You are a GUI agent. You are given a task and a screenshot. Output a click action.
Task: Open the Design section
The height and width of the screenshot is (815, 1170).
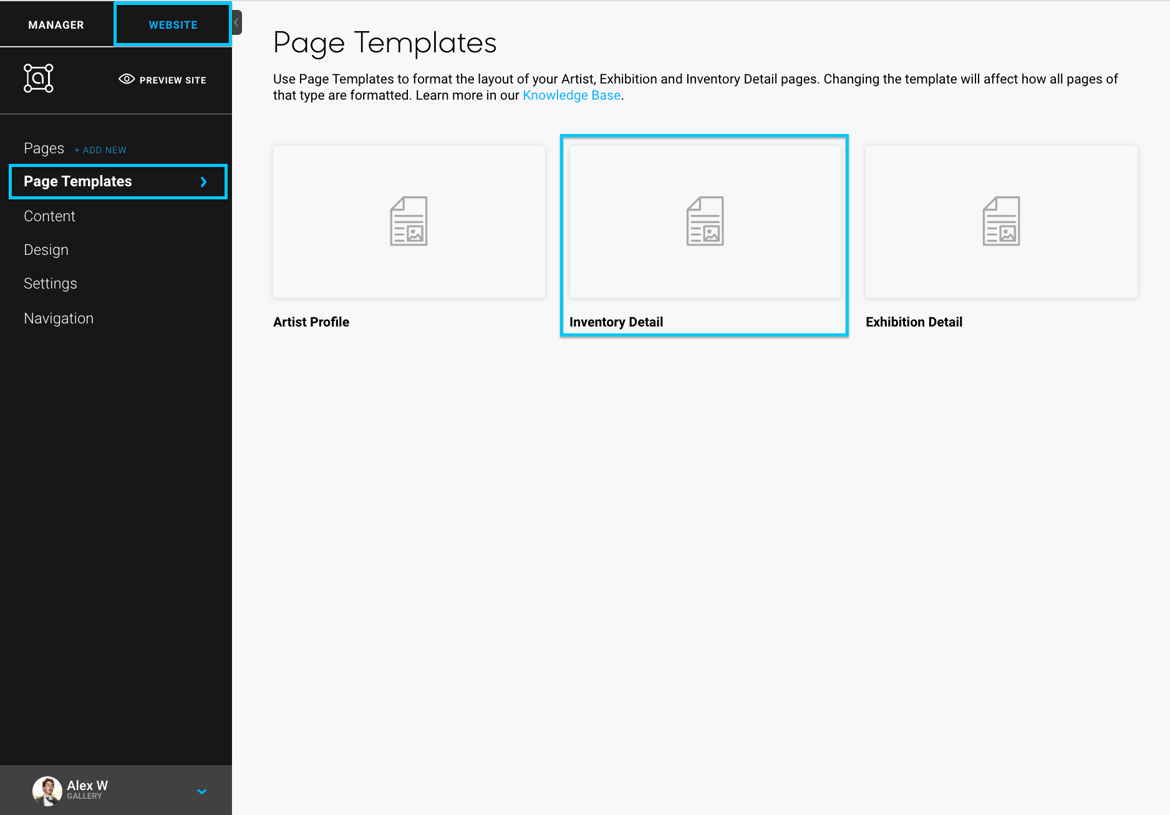coord(46,250)
